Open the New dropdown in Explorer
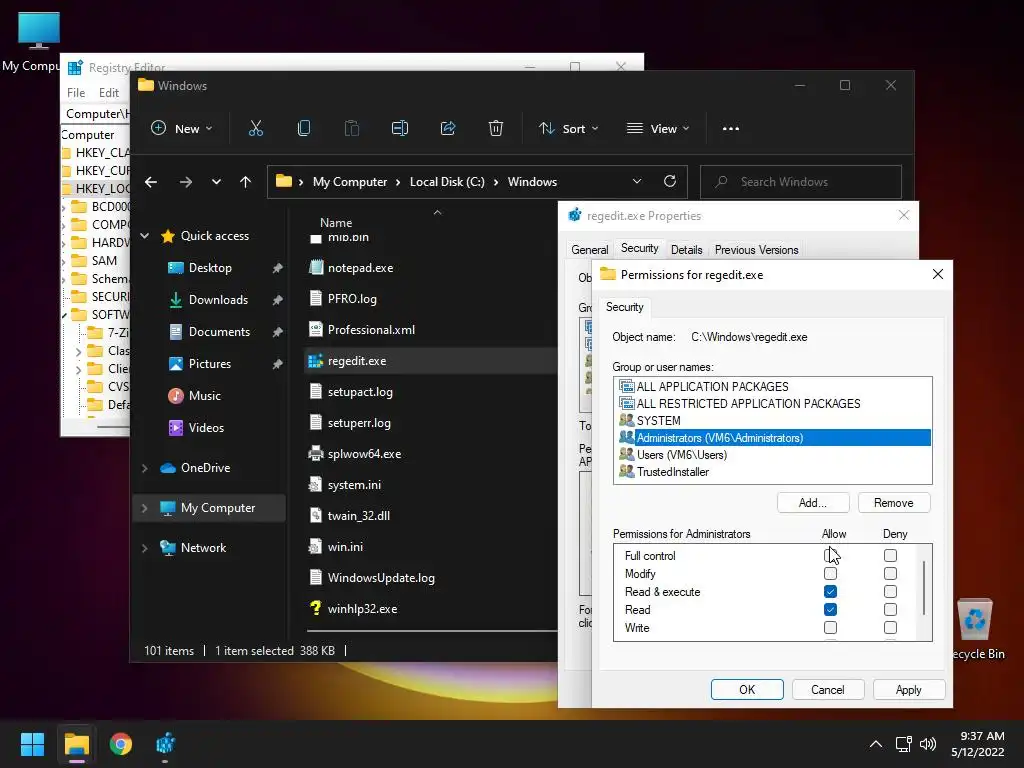Viewport: 1024px width, 768px height. 182,128
